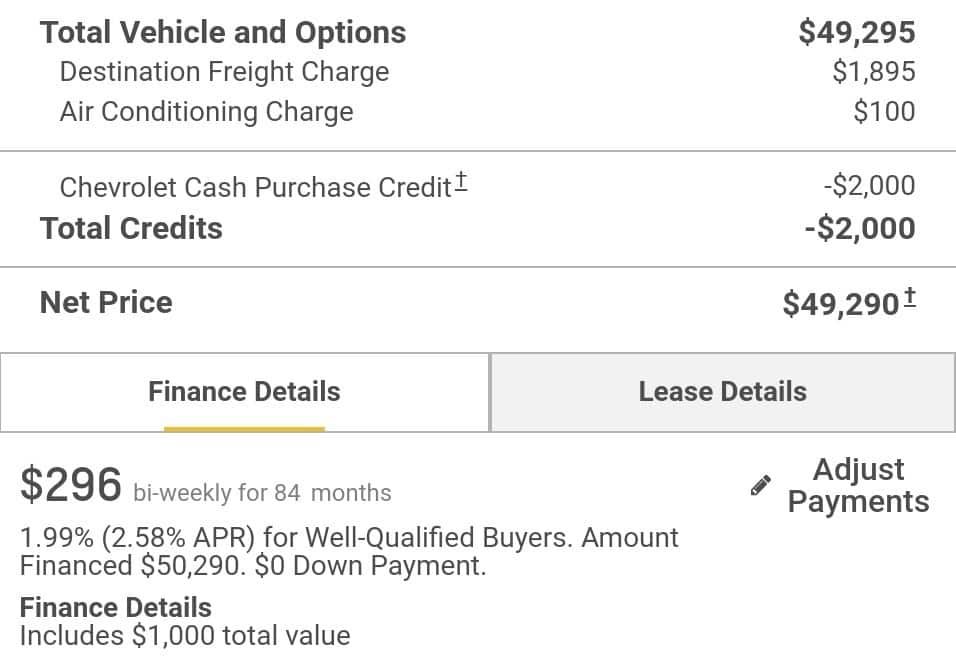
Task: Select the Total Vehicle and Options label
Action: (x=223, y=32)
